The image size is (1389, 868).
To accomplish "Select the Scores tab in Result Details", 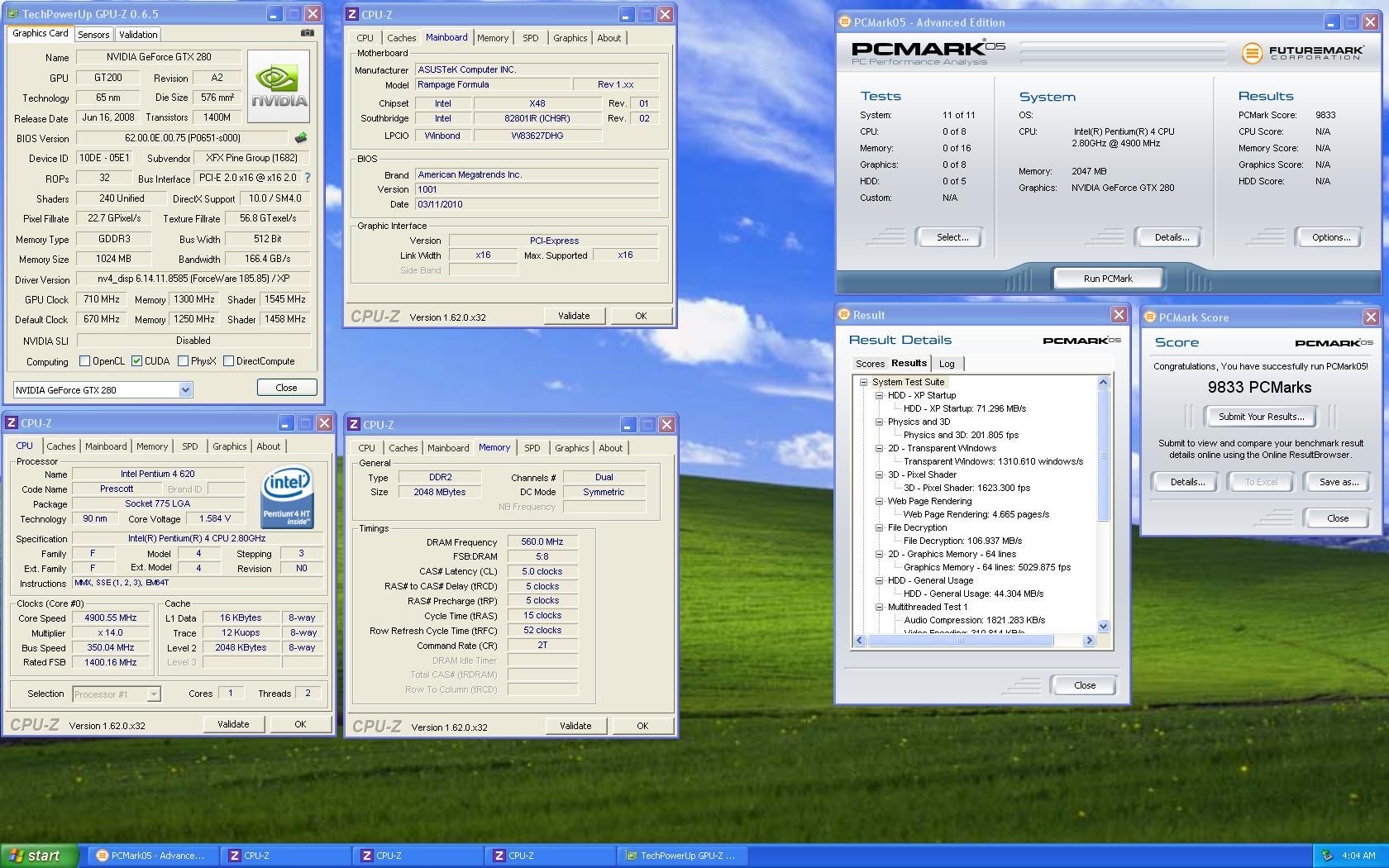I will [870, 364].
